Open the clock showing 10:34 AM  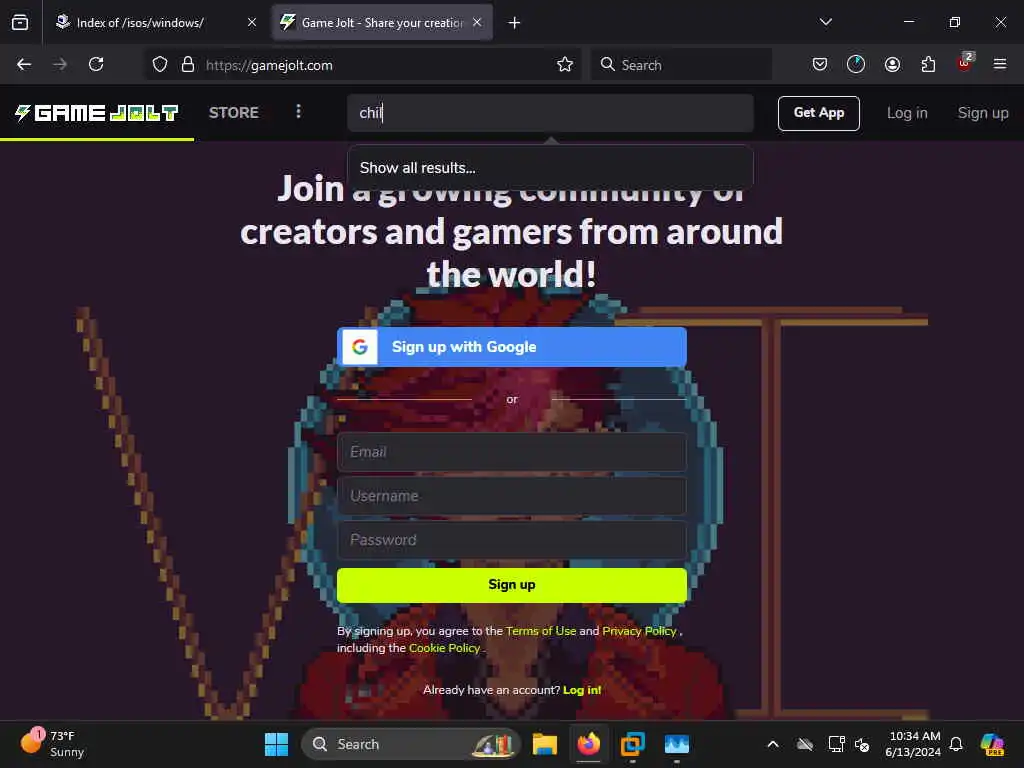[x=914, y=744]
